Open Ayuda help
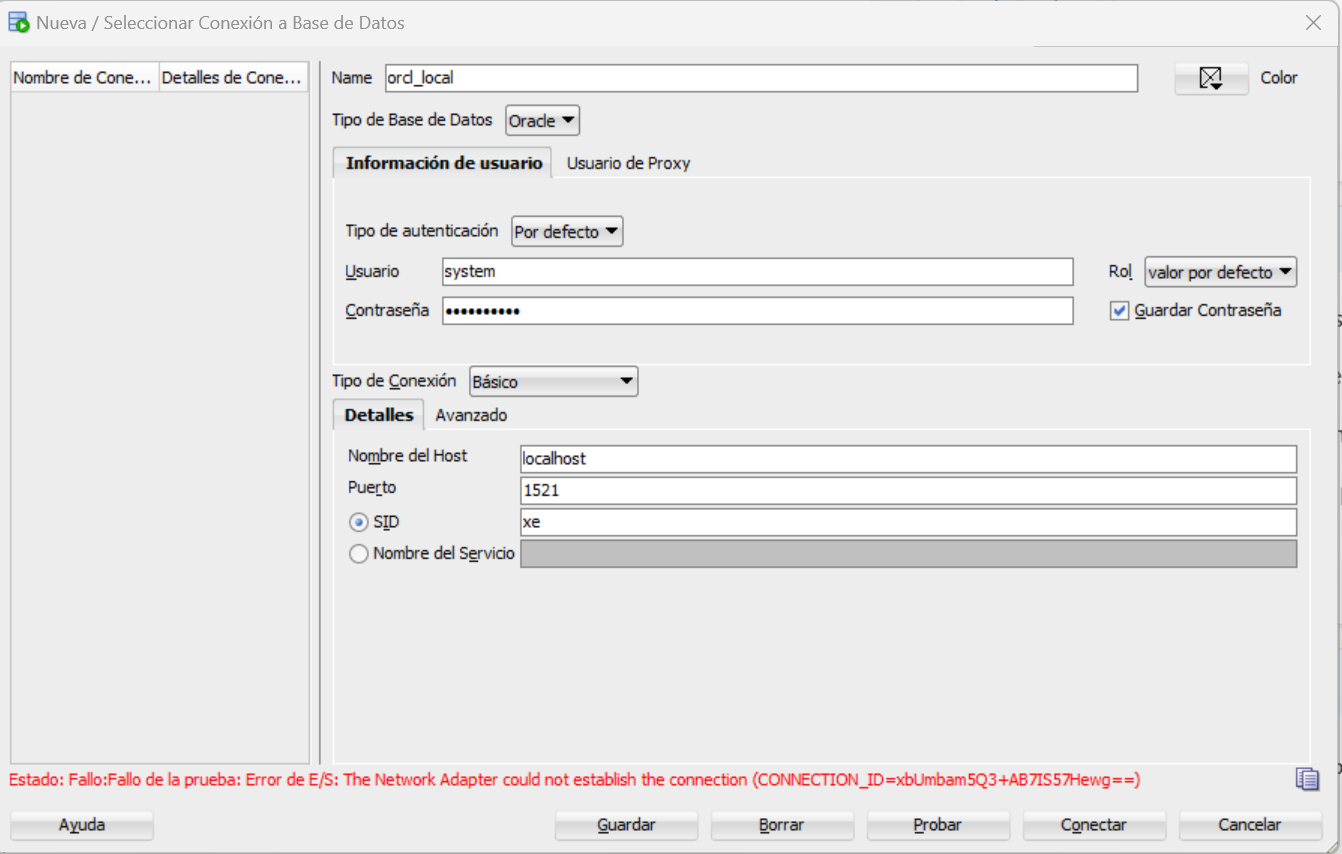The image size is (1342, 854). tap(82, 825)
